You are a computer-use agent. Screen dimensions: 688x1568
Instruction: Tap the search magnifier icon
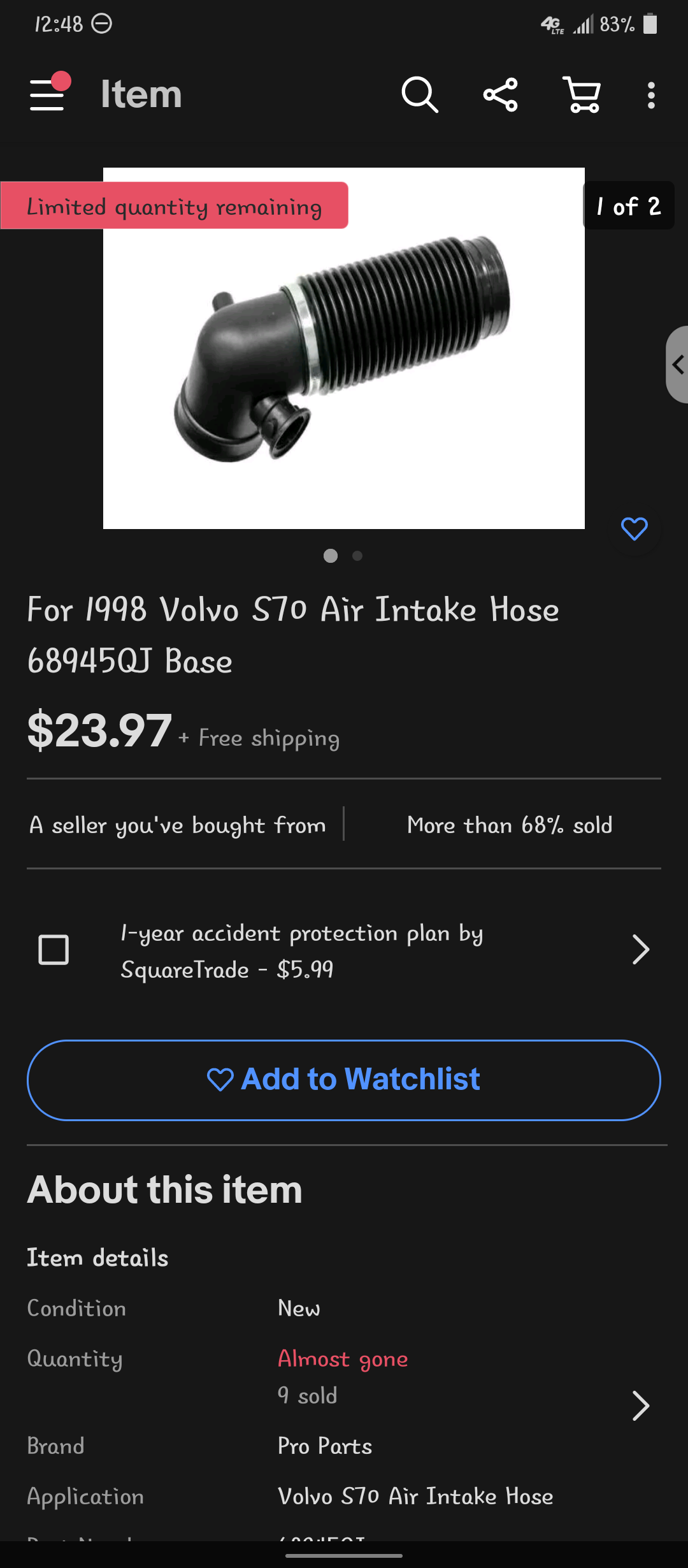420,95
